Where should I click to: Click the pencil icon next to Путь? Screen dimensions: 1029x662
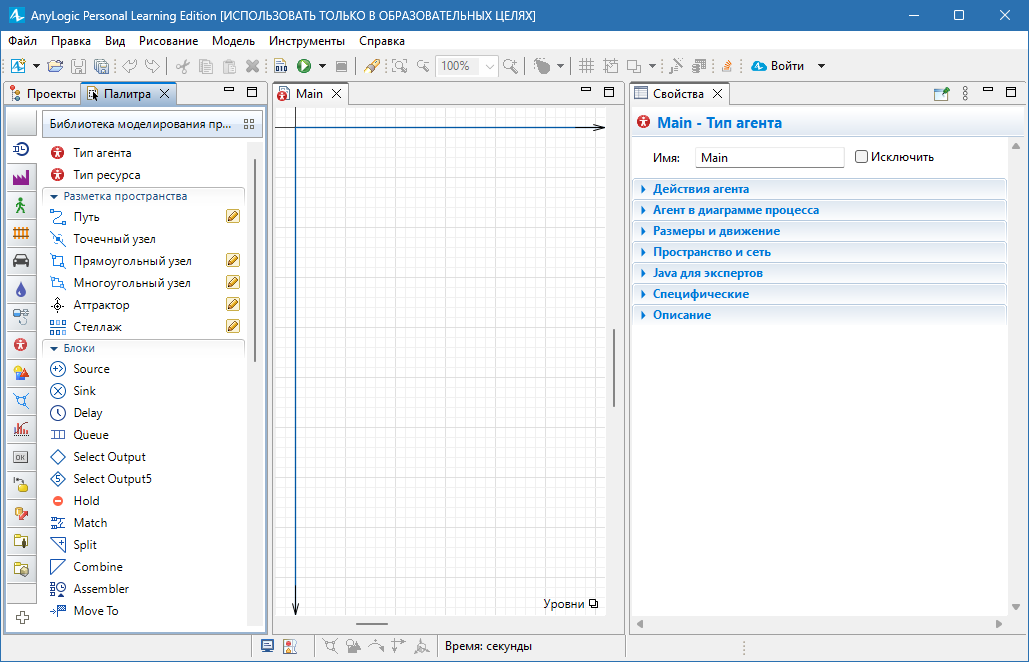coord(233,217)
